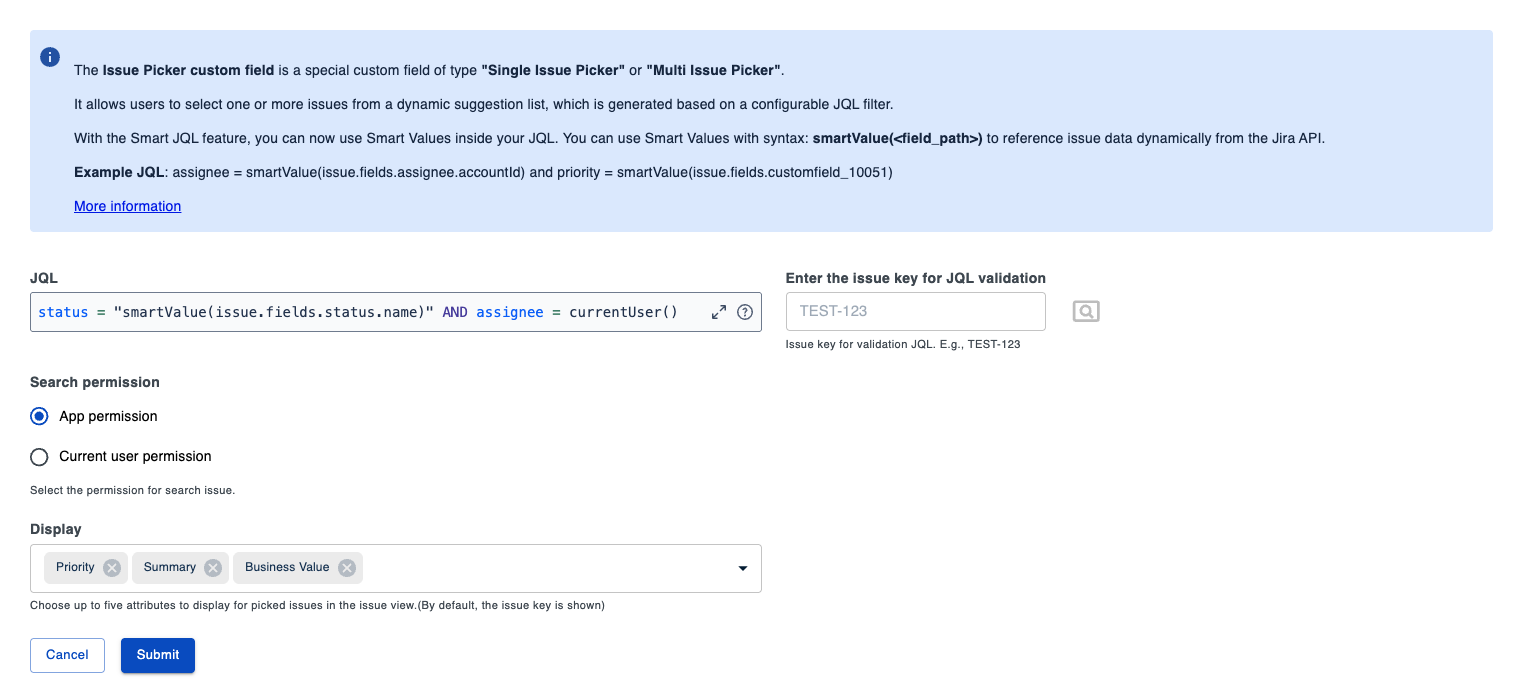
Task: Click the info icon in the banner
Action: point(49,57)
